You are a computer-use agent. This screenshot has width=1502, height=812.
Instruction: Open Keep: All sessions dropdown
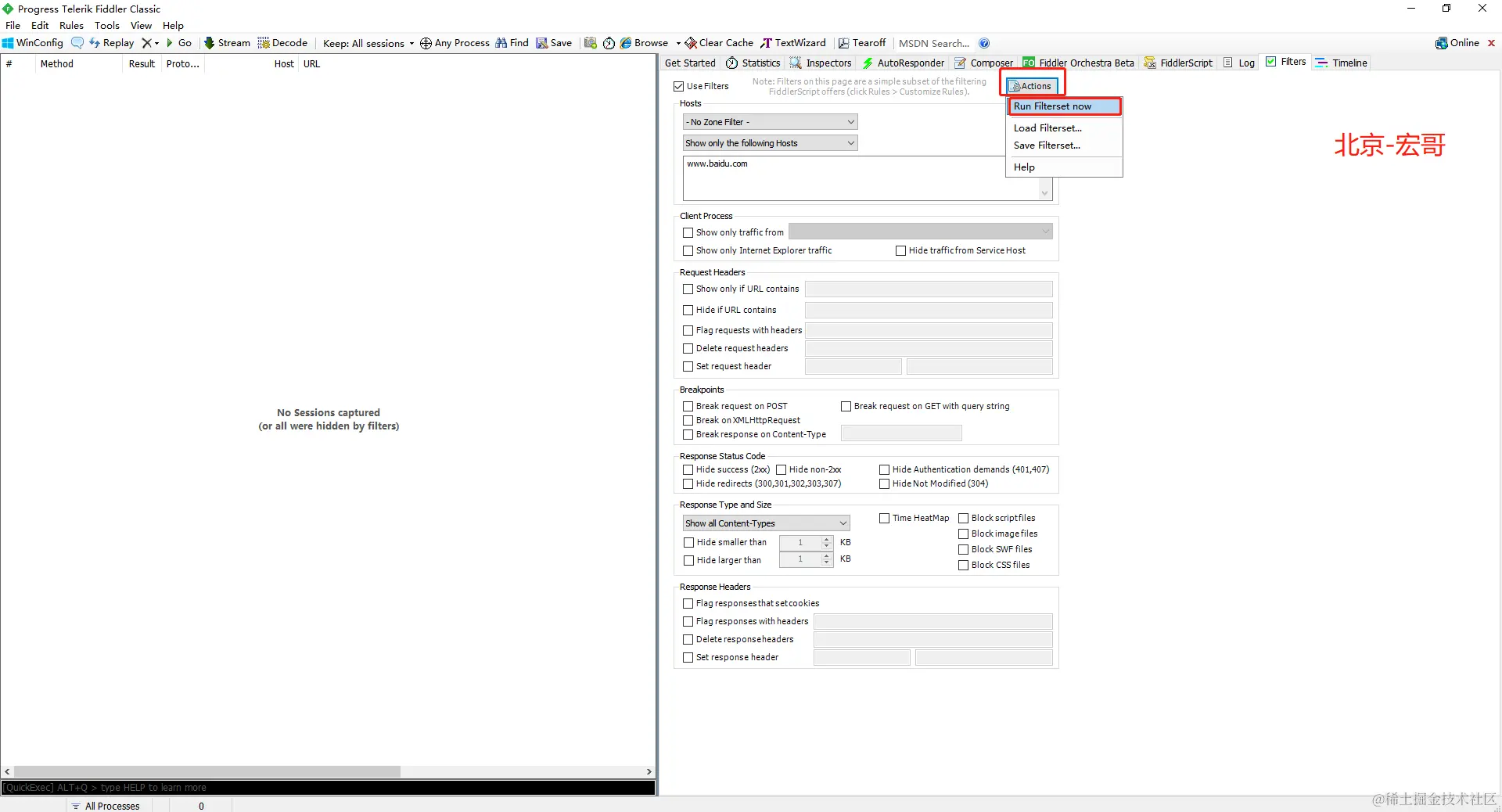(x=368, y=43)
